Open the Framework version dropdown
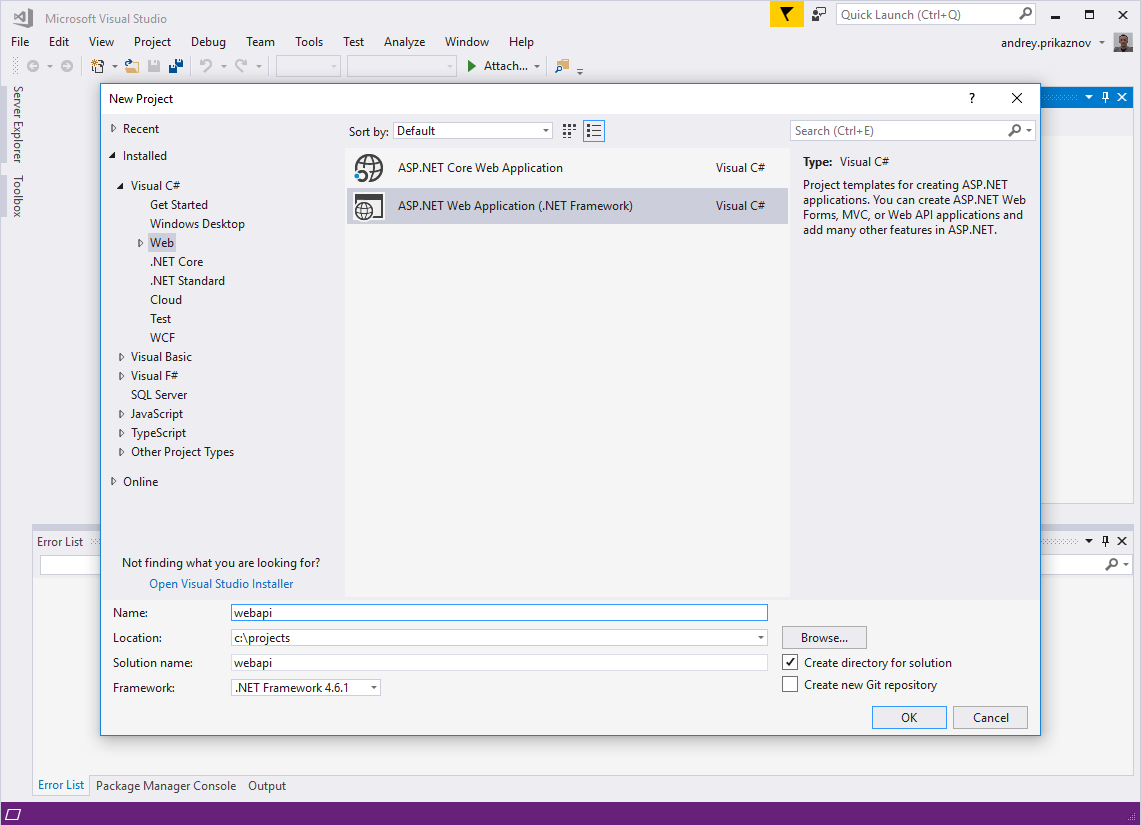This screenshot has height=825, width=1141. pyautogui.click(x=306, y=688)
